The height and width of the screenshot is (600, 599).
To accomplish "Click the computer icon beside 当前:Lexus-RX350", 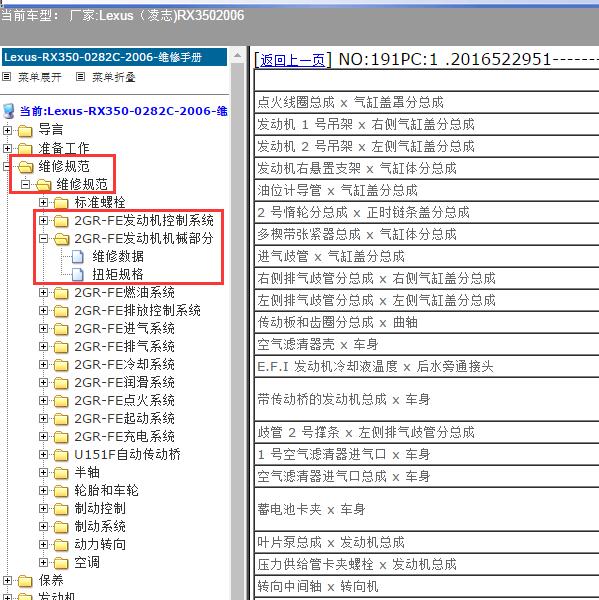I will pos(9,111).
